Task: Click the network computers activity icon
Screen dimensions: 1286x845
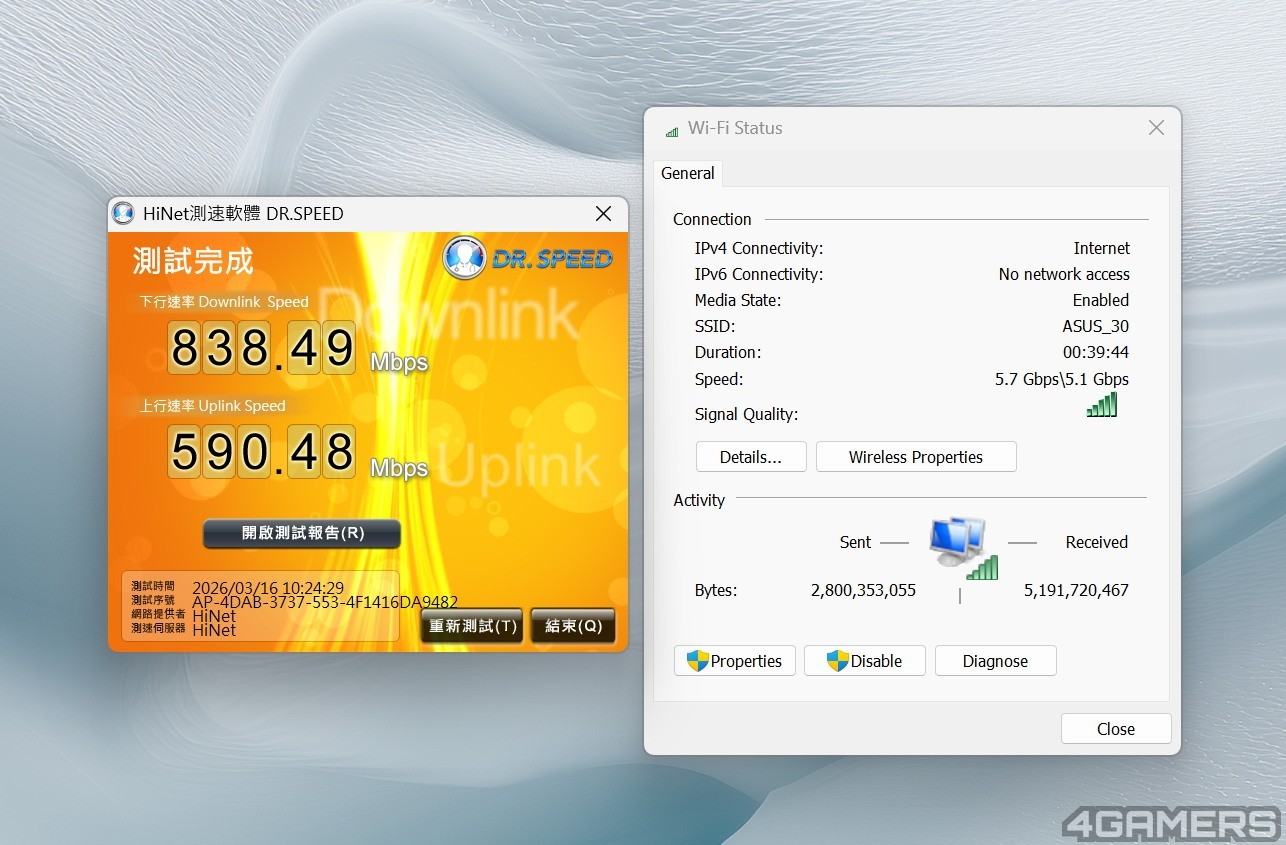Action: [959, 546]
